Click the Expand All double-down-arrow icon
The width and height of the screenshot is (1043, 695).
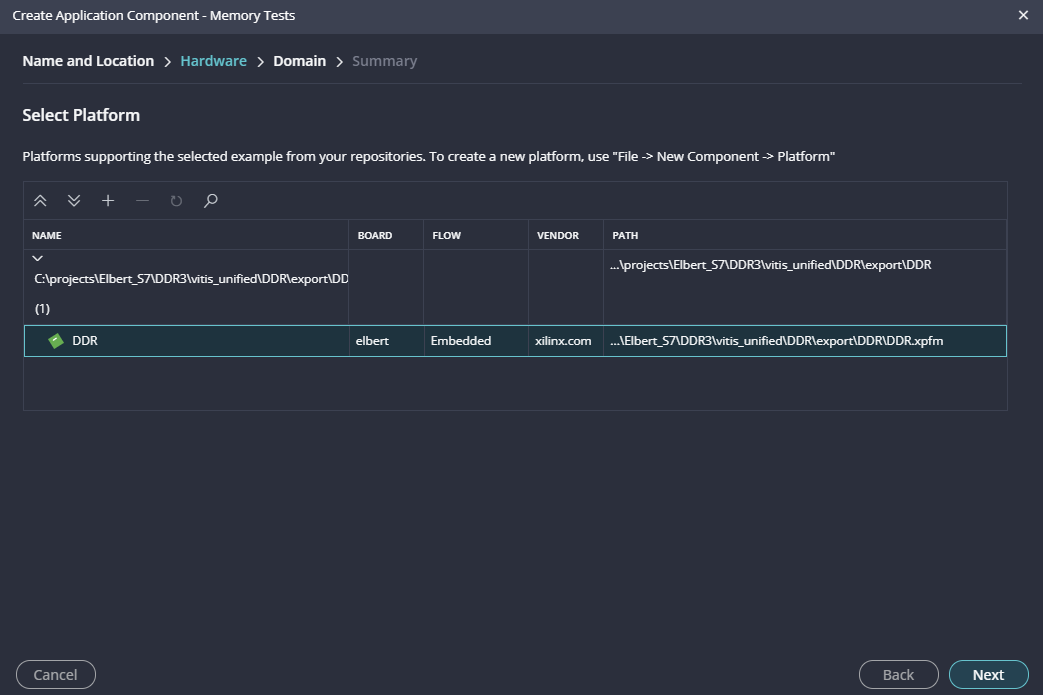[74, 201]
